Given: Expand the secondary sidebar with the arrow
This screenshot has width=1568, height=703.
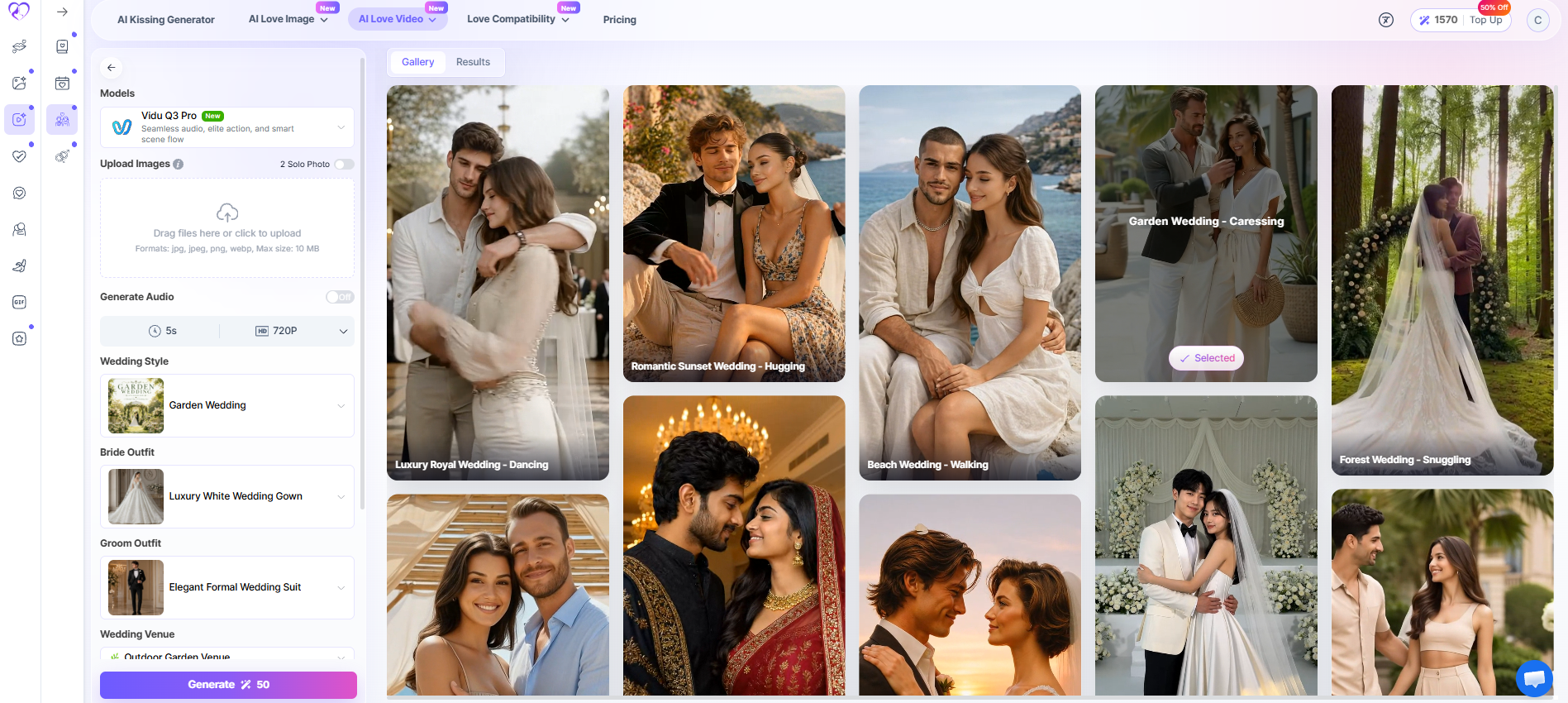Looking at the screenshot, I should click(x=62, y=12).
